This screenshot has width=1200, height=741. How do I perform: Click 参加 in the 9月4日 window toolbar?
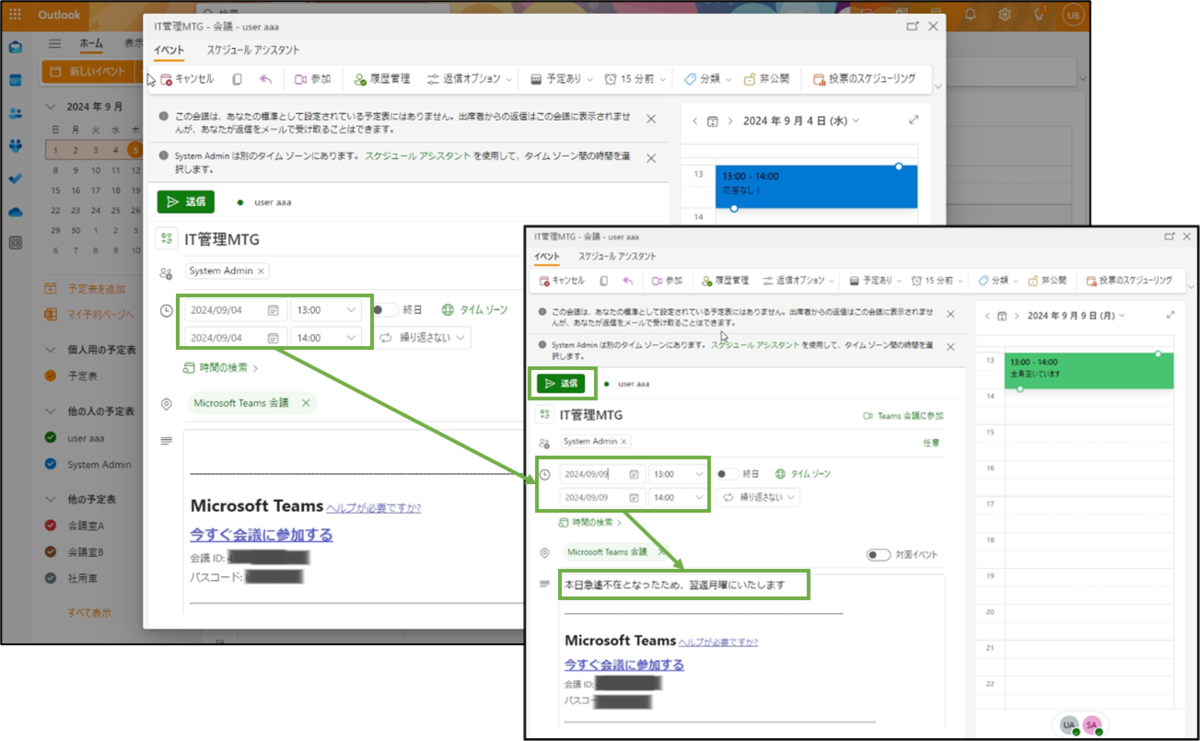click(x=312, y=79)
